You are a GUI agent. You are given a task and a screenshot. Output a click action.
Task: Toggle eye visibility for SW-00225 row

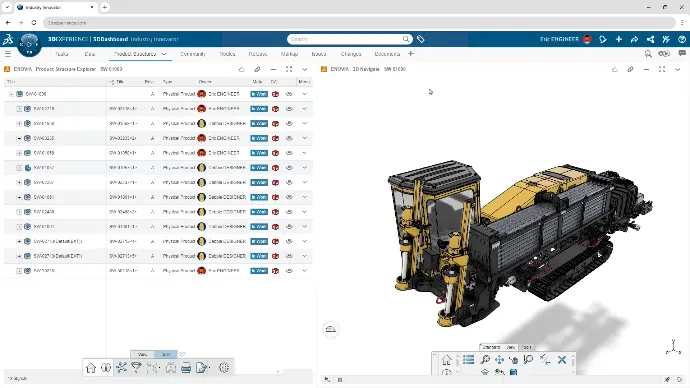pos(289,138)
